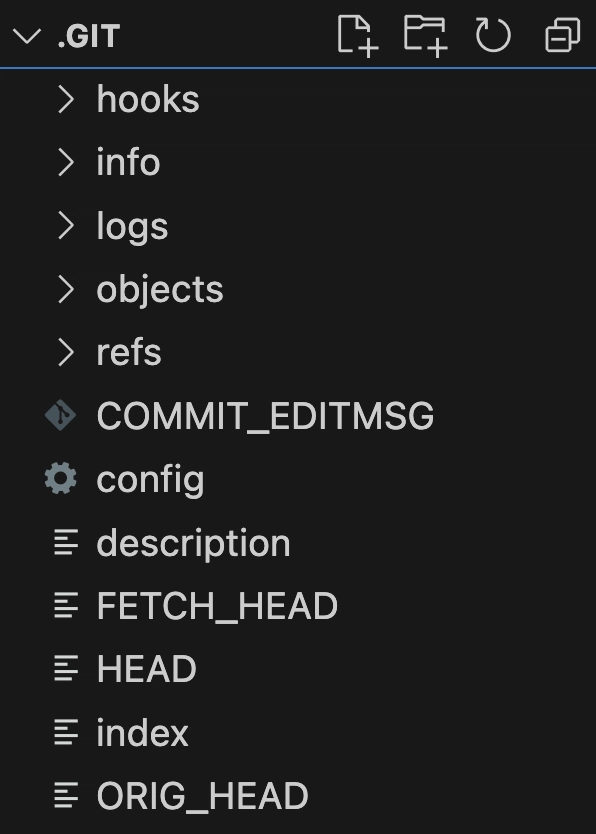Viewport: 596px width, 834px height.
Task: Expand the logs folder arrow
Action: tap(65, 226)
